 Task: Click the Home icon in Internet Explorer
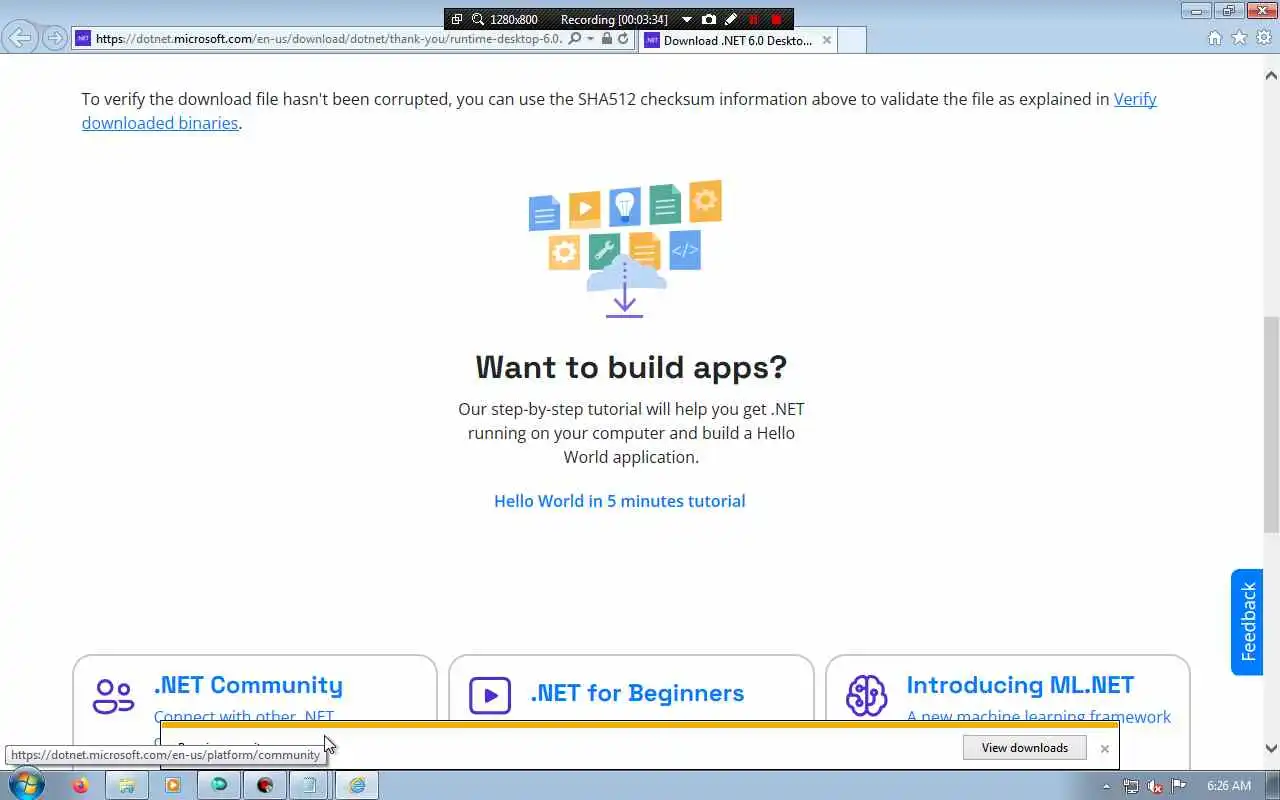(1215, 38)
